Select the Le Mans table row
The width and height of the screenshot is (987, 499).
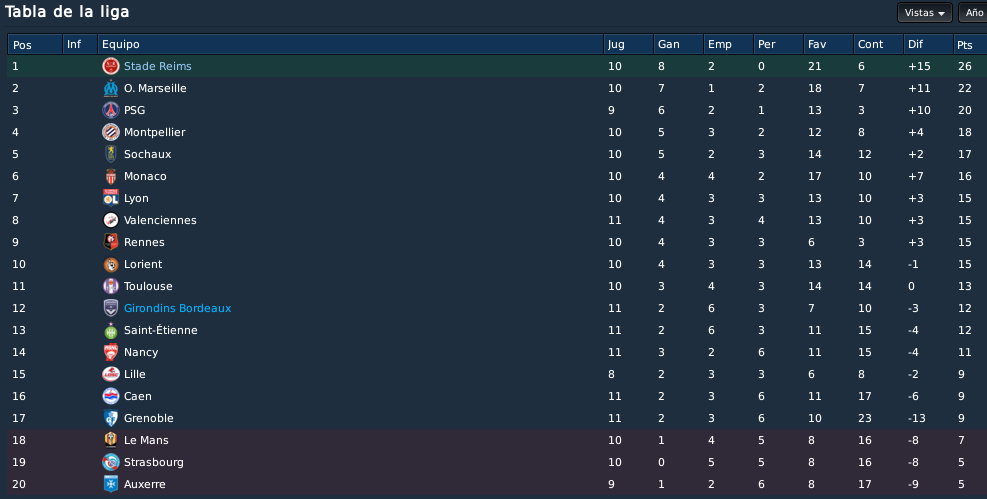[x=497, y=440]
